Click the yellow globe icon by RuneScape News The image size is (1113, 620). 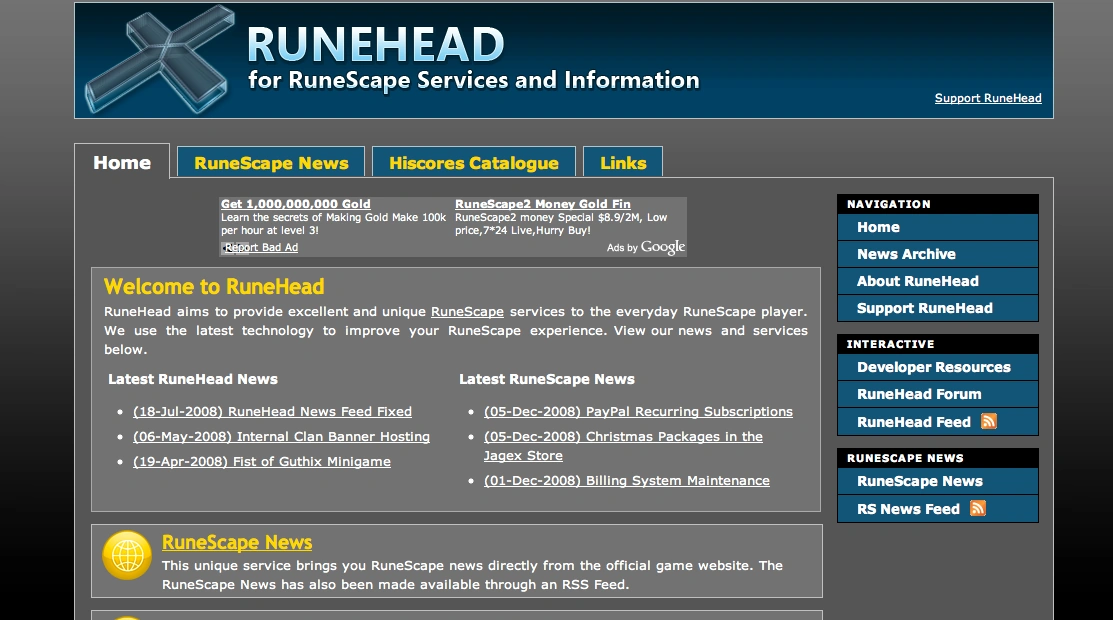127,555
